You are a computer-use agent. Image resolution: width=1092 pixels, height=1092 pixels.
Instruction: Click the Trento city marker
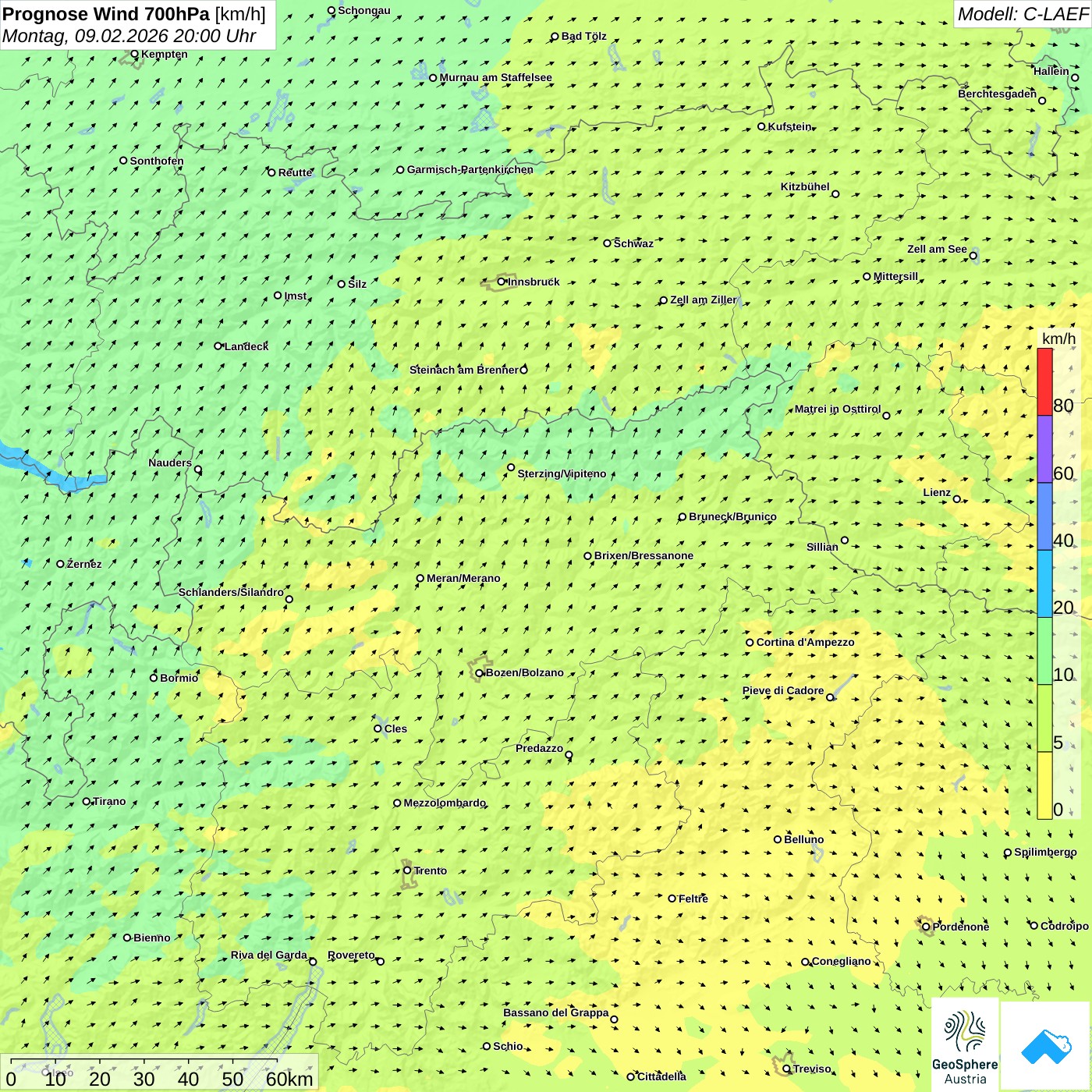pos(407,870)
